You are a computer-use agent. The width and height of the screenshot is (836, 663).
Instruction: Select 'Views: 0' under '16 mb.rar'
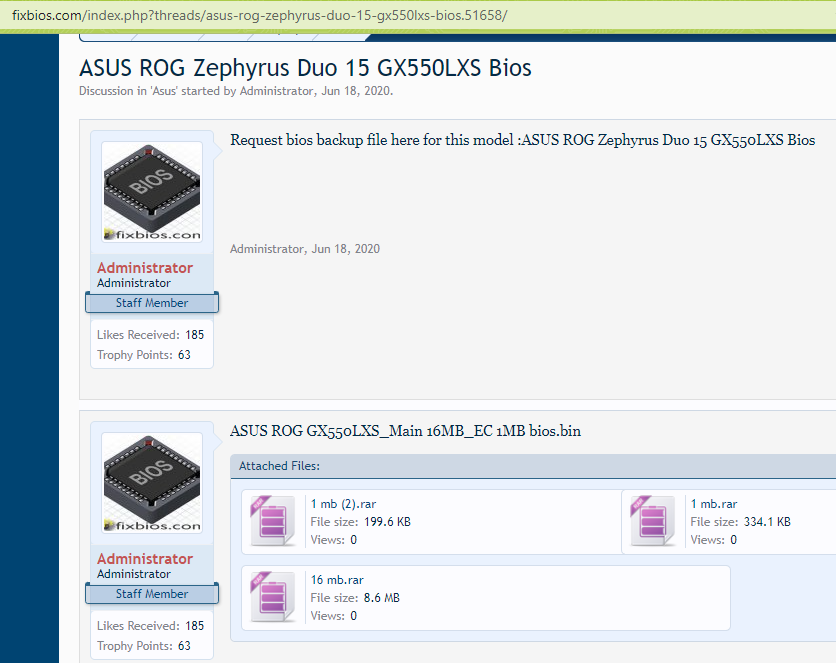click(x=334, y=616)
